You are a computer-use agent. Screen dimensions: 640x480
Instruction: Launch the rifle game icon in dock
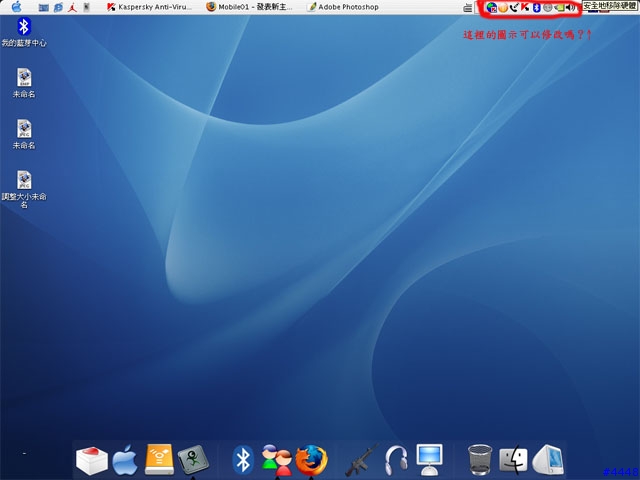coord(360,460)
